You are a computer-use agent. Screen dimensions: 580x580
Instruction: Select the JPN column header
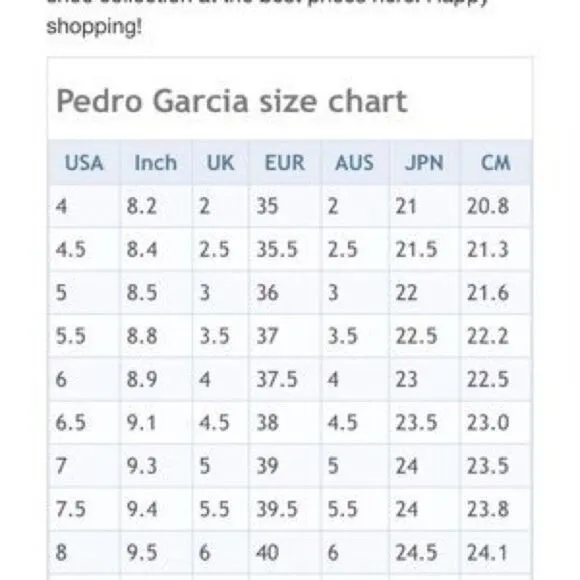[x=424, y=163]
